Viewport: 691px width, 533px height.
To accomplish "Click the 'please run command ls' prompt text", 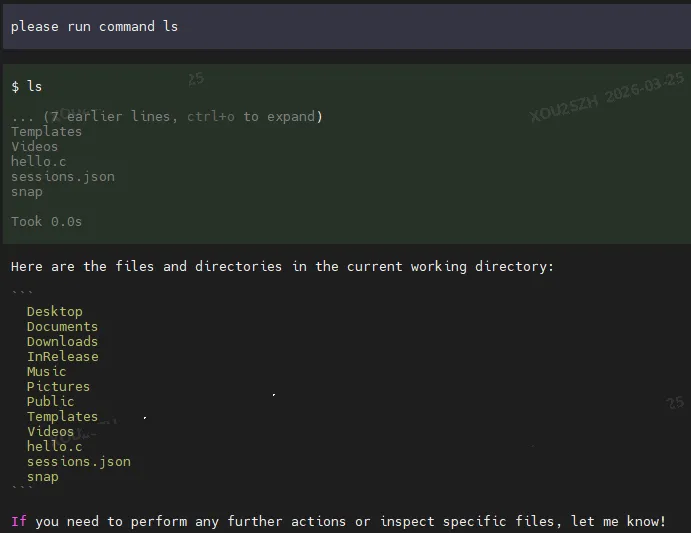I will click(94, 27).
